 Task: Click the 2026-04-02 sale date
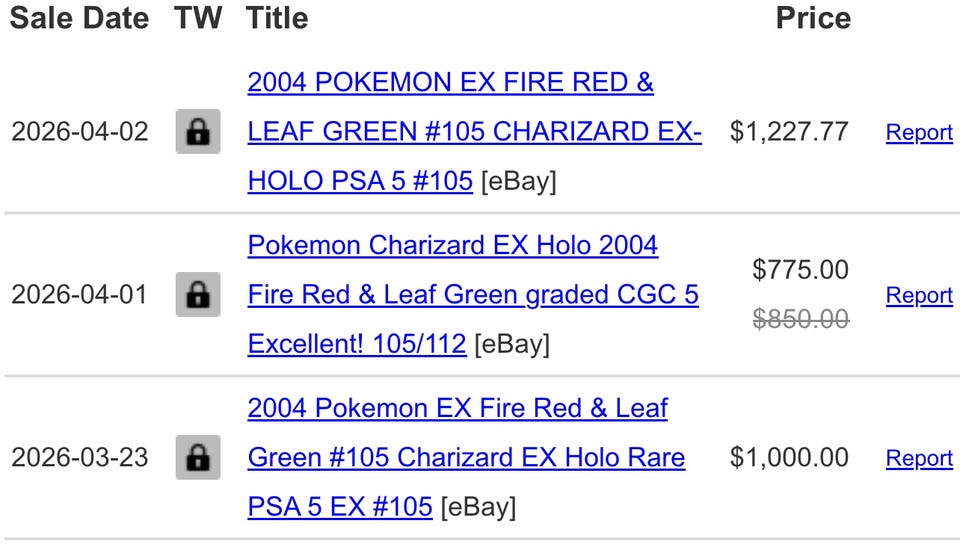80,132
